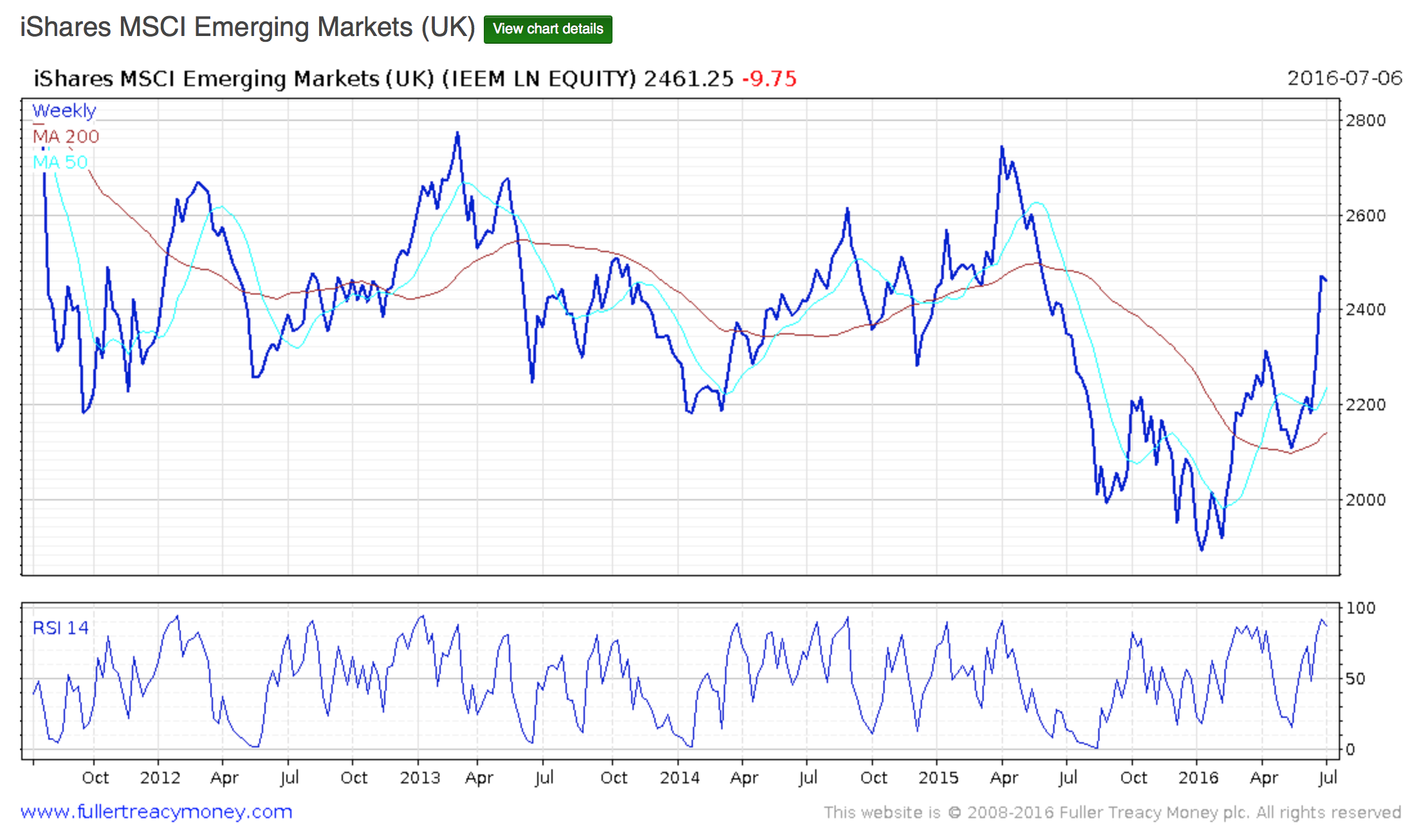Click the chart date 2016-07-06
Viewport: 1427px width, 840px height.
point(1345,78)
